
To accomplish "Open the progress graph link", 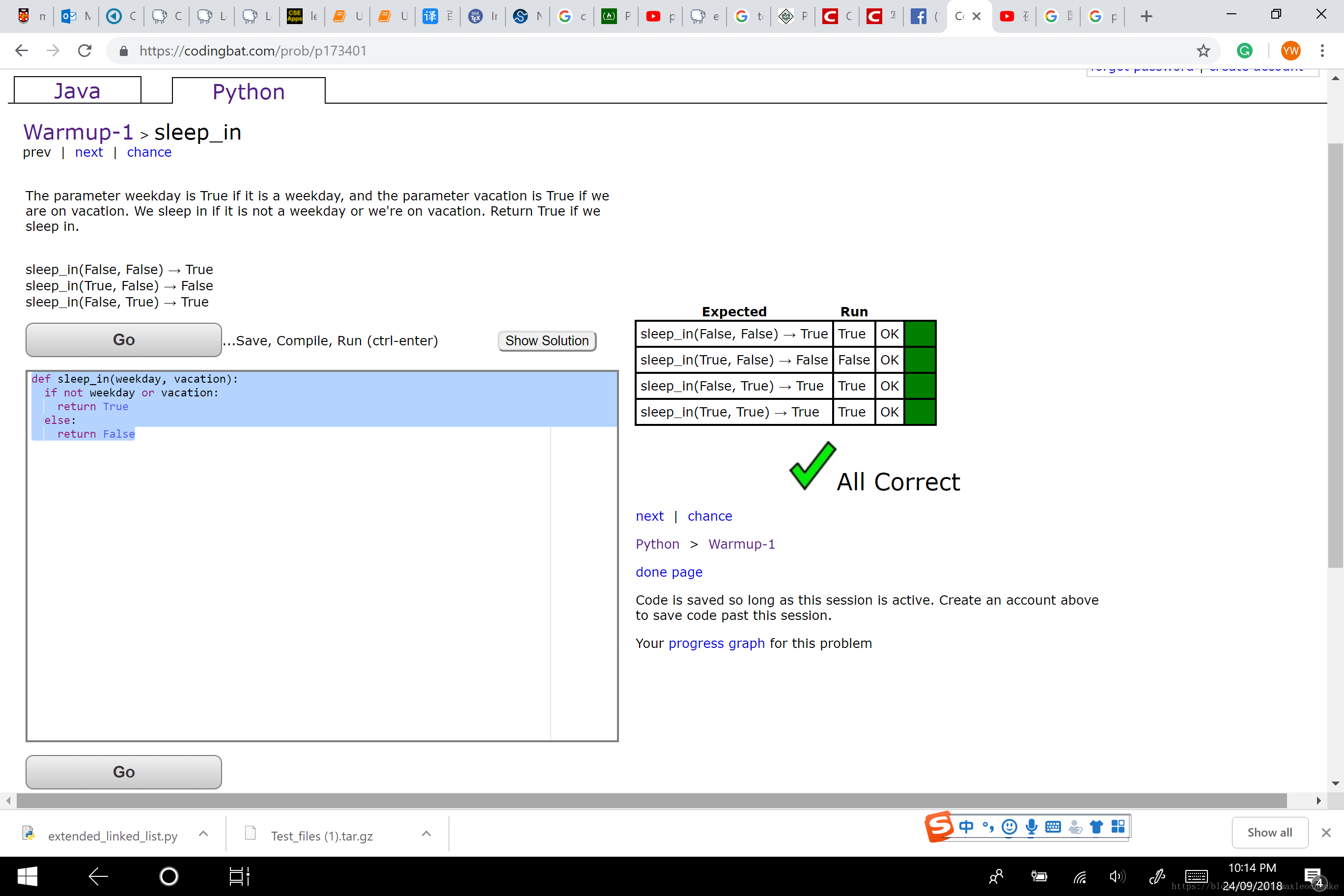I will click(x=716, y=644).
